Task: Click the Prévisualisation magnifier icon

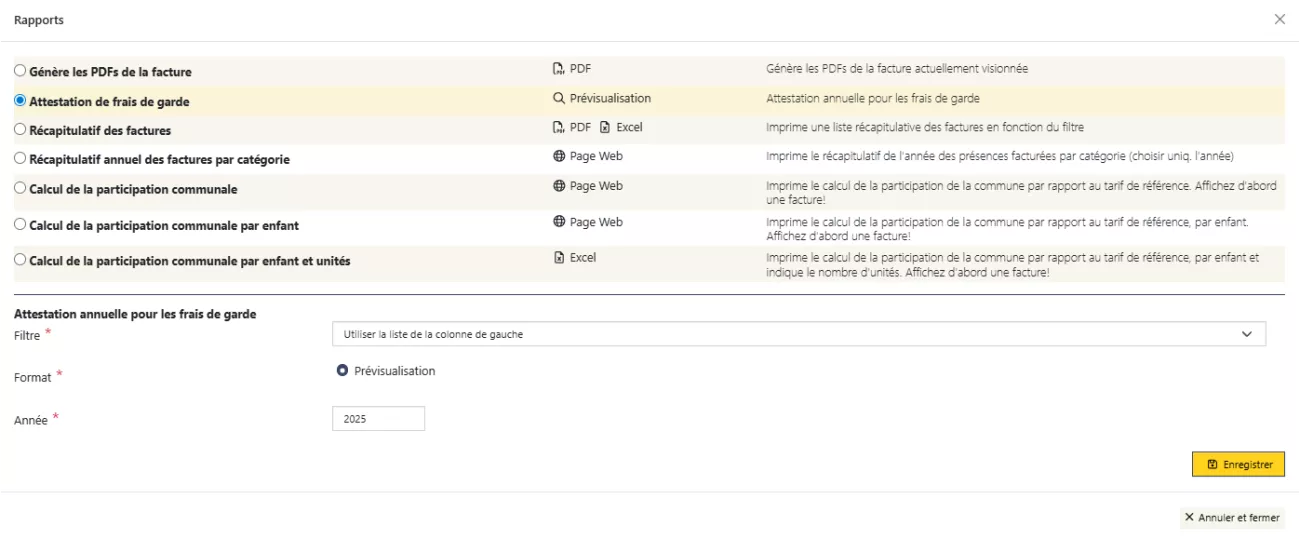Action: tap(559, 99)
